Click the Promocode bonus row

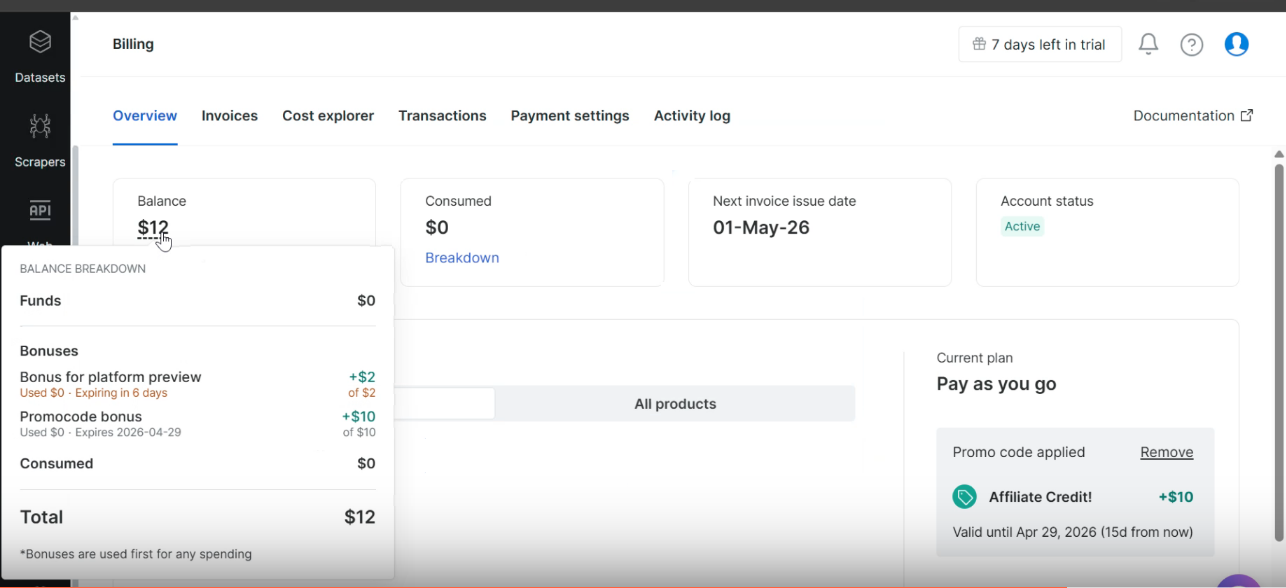click(x=198, y=424)
